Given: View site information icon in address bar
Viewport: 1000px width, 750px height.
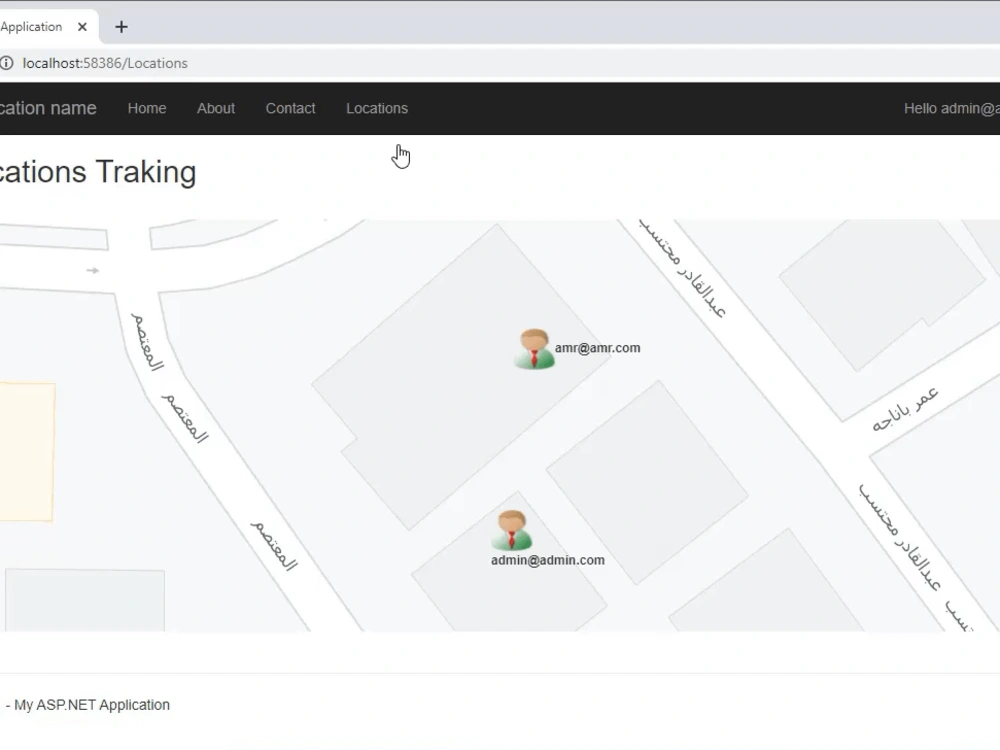Looking at the screenshot, I should coord(6,63).
